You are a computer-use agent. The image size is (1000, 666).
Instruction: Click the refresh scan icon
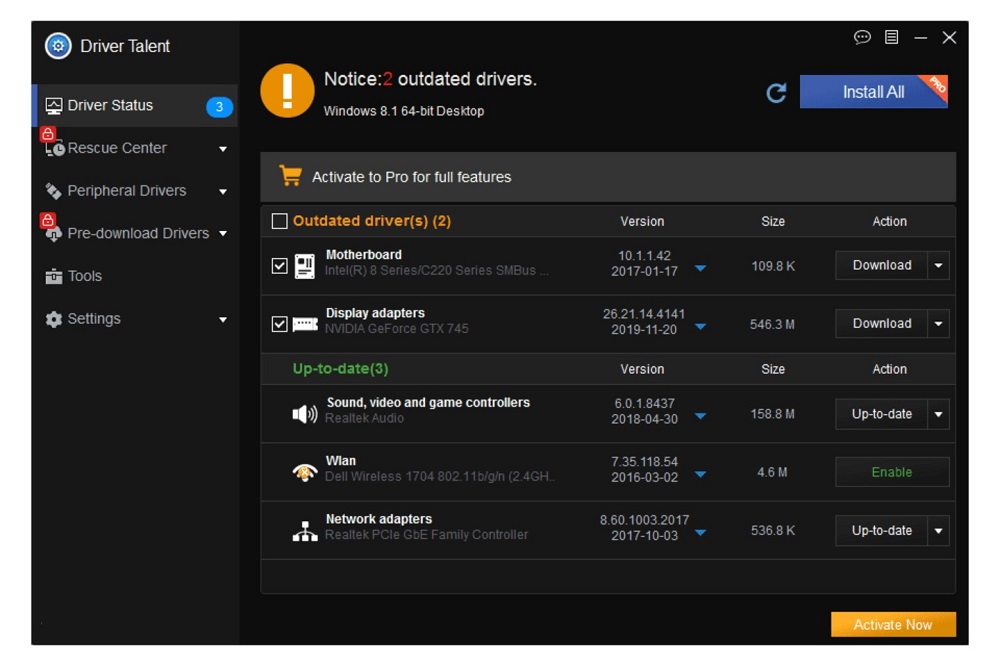point(776,93)
